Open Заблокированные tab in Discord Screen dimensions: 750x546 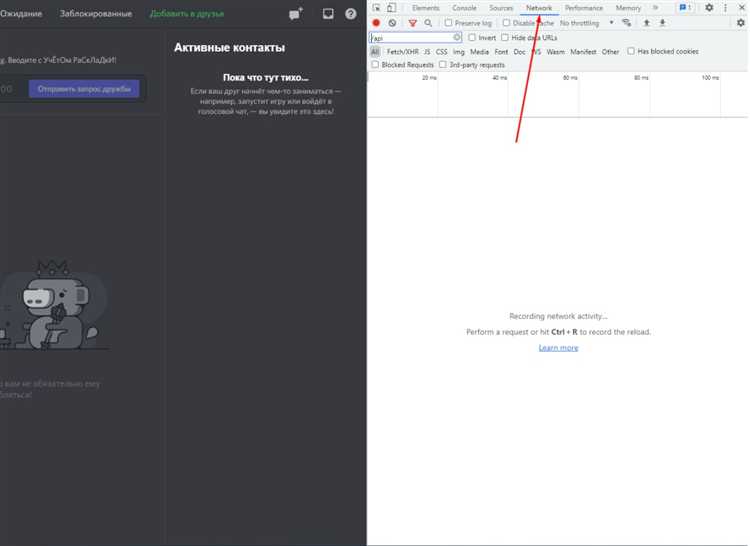pyautogui.click(x=96, y=14)
